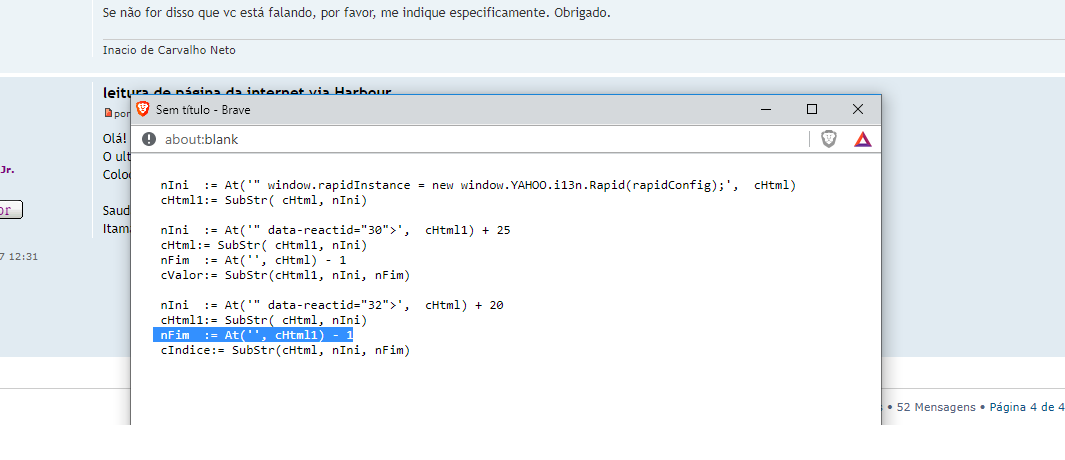This screenshot has width=1065, height=460.
Task: Click the line with data-reactid="30"
Action: [x=336, y=230]
